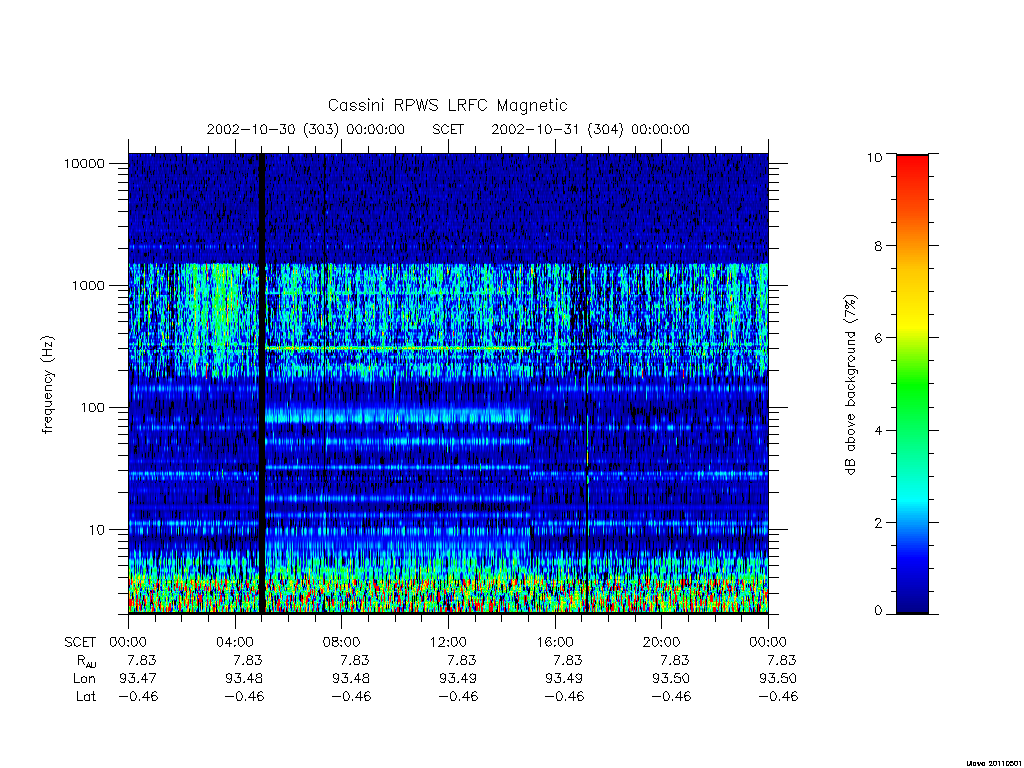Click the Lon row label
The width and height of the screenshot is (1024, 768).
coord(84,679)
